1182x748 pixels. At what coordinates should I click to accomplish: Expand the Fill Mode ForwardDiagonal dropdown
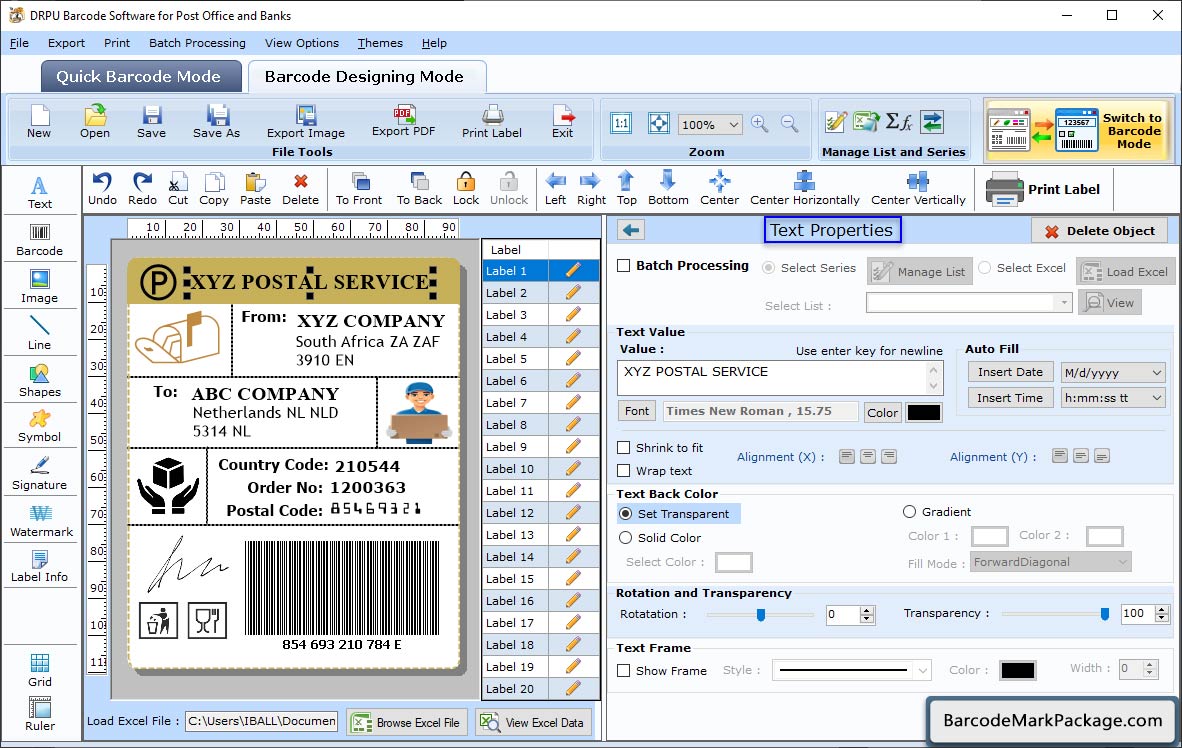1123,562
